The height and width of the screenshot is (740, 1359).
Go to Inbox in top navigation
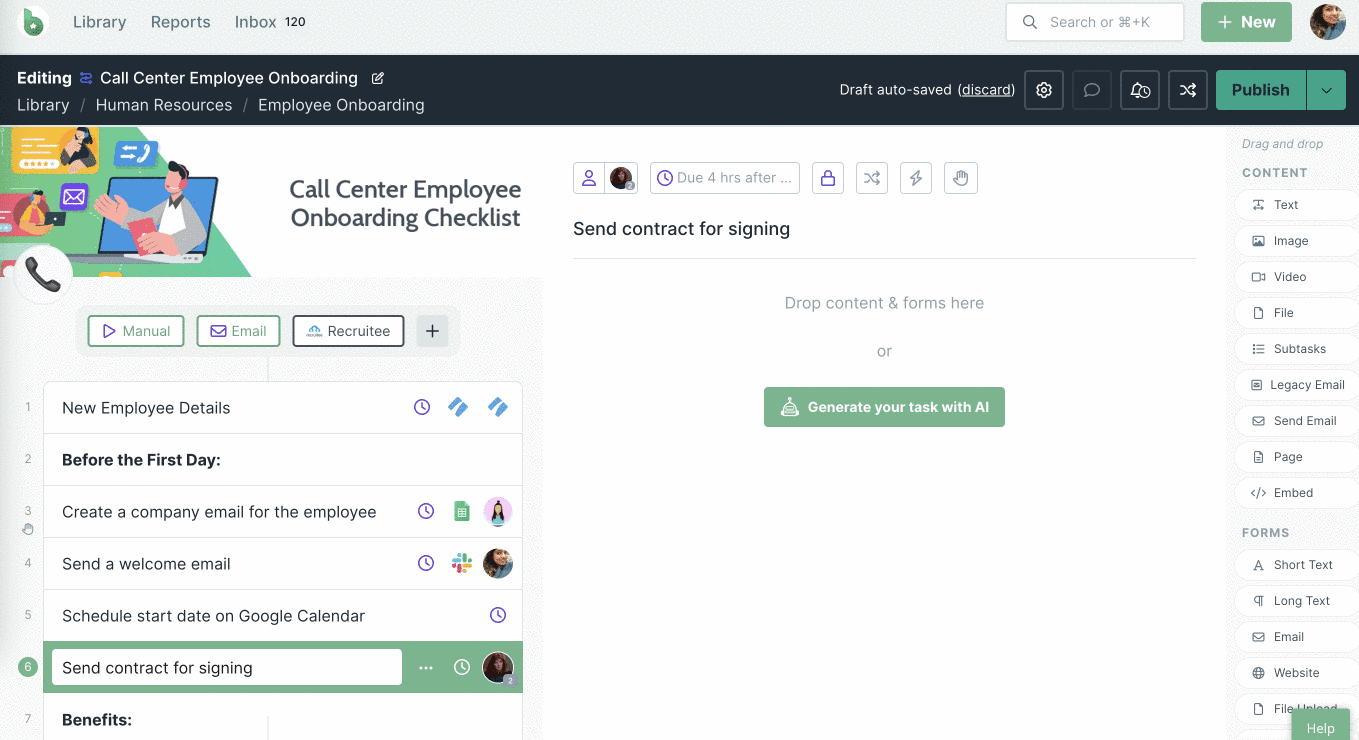click(255, 22)
